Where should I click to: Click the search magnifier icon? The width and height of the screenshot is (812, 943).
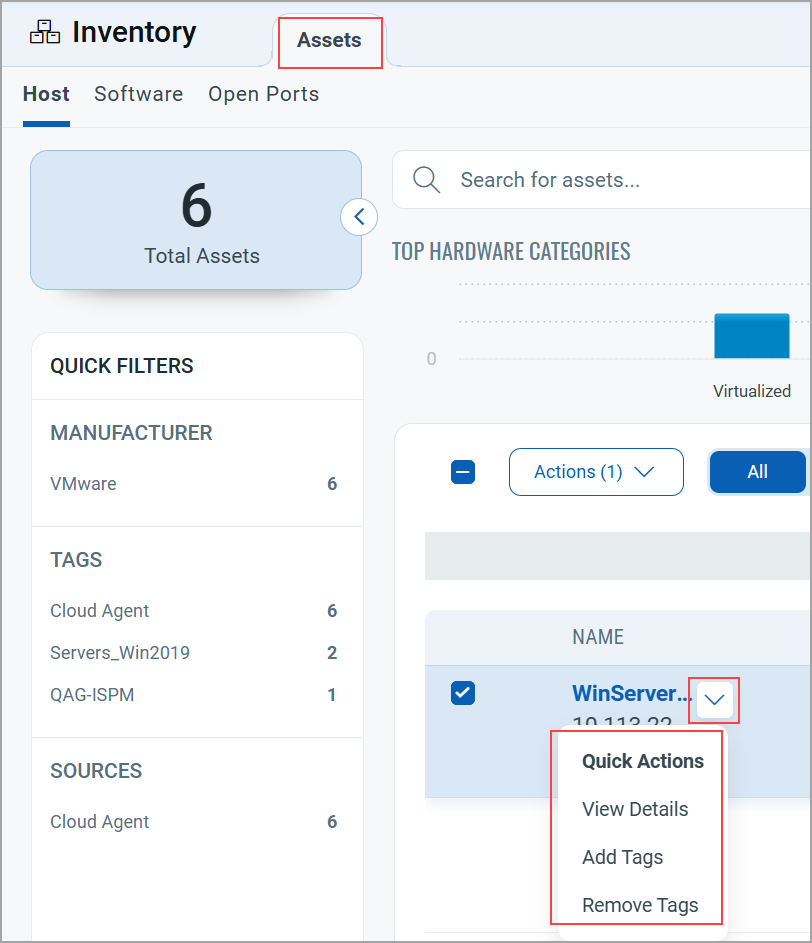[427, 180]
